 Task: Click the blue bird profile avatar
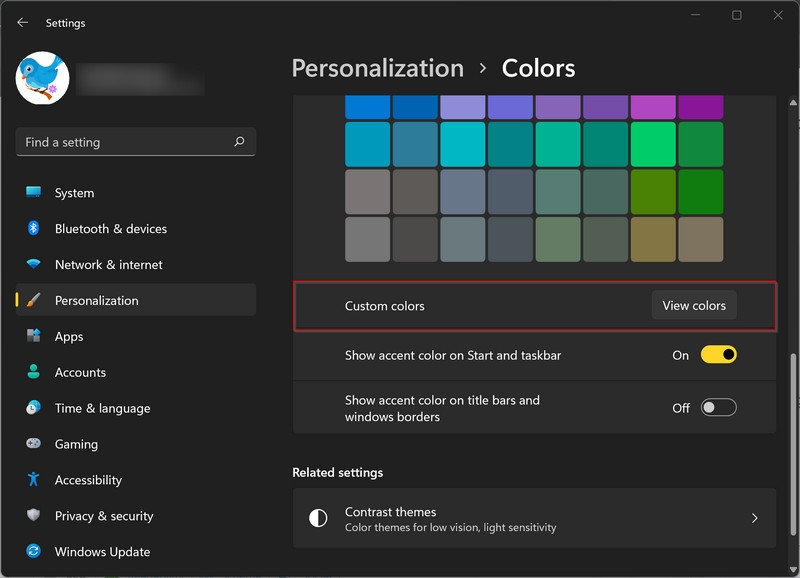[x=42, y=78]
